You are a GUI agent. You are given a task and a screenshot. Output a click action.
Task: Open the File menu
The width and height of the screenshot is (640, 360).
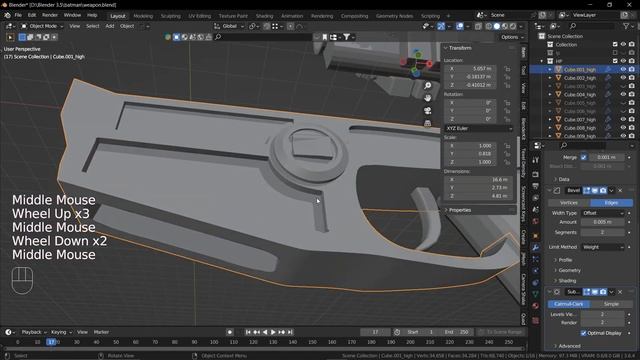[x=18, y=15]
